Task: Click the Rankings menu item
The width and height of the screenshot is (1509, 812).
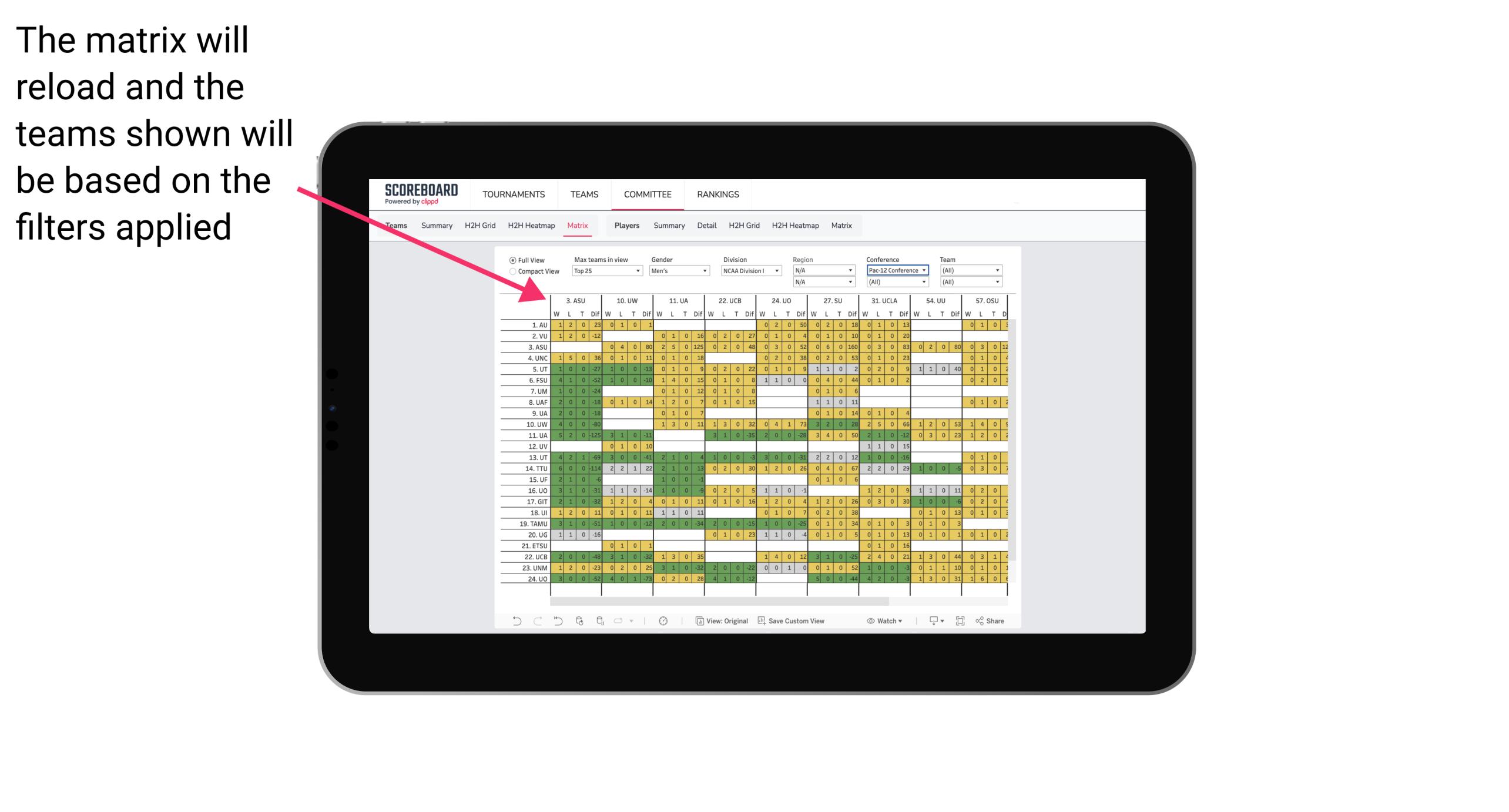Action: 719,194
